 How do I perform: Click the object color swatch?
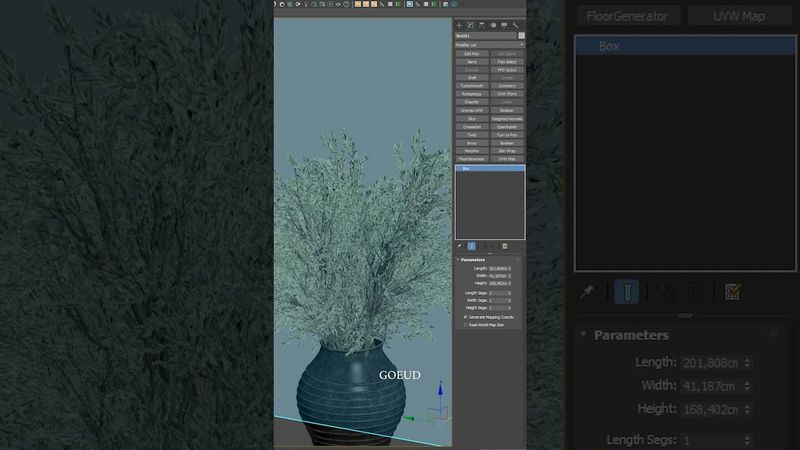pyautogui.click(x=521, y=35)
